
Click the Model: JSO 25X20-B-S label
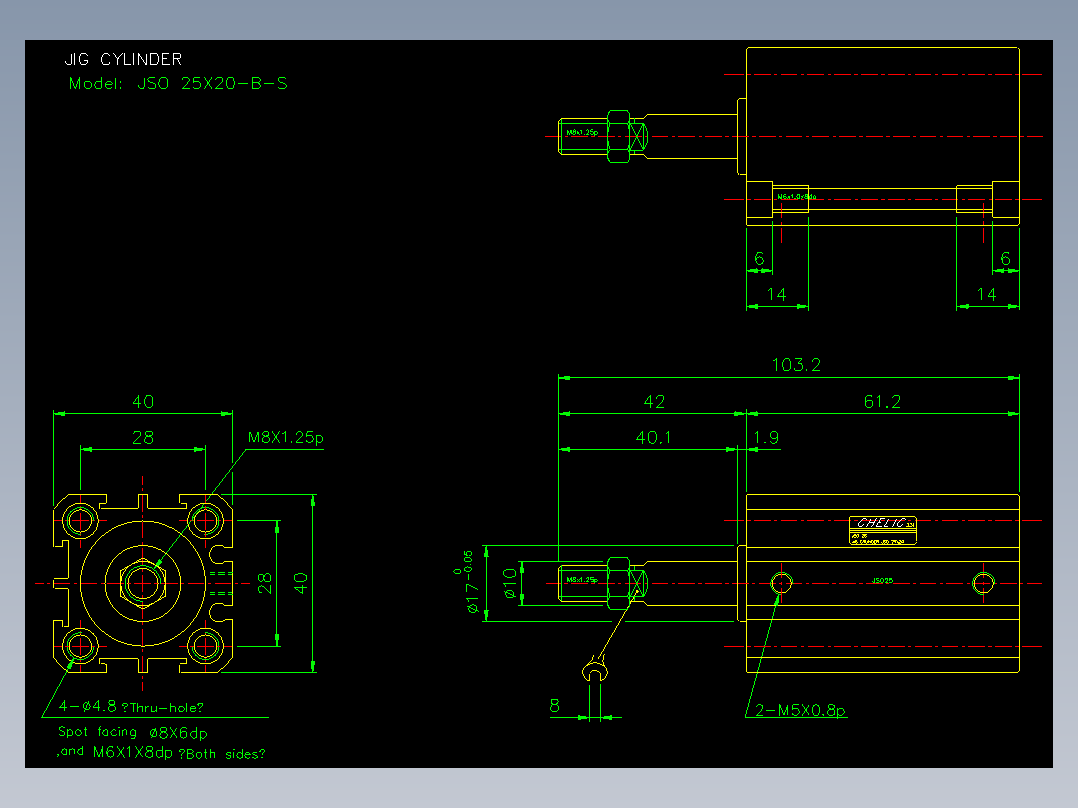[x=178, y=84]
